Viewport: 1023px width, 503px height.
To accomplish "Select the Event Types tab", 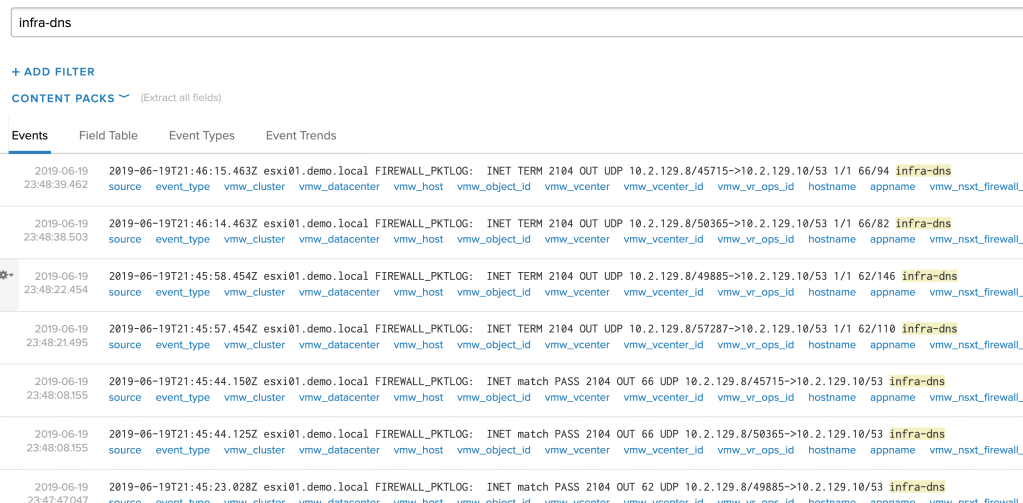I will (x=201, y=136).
